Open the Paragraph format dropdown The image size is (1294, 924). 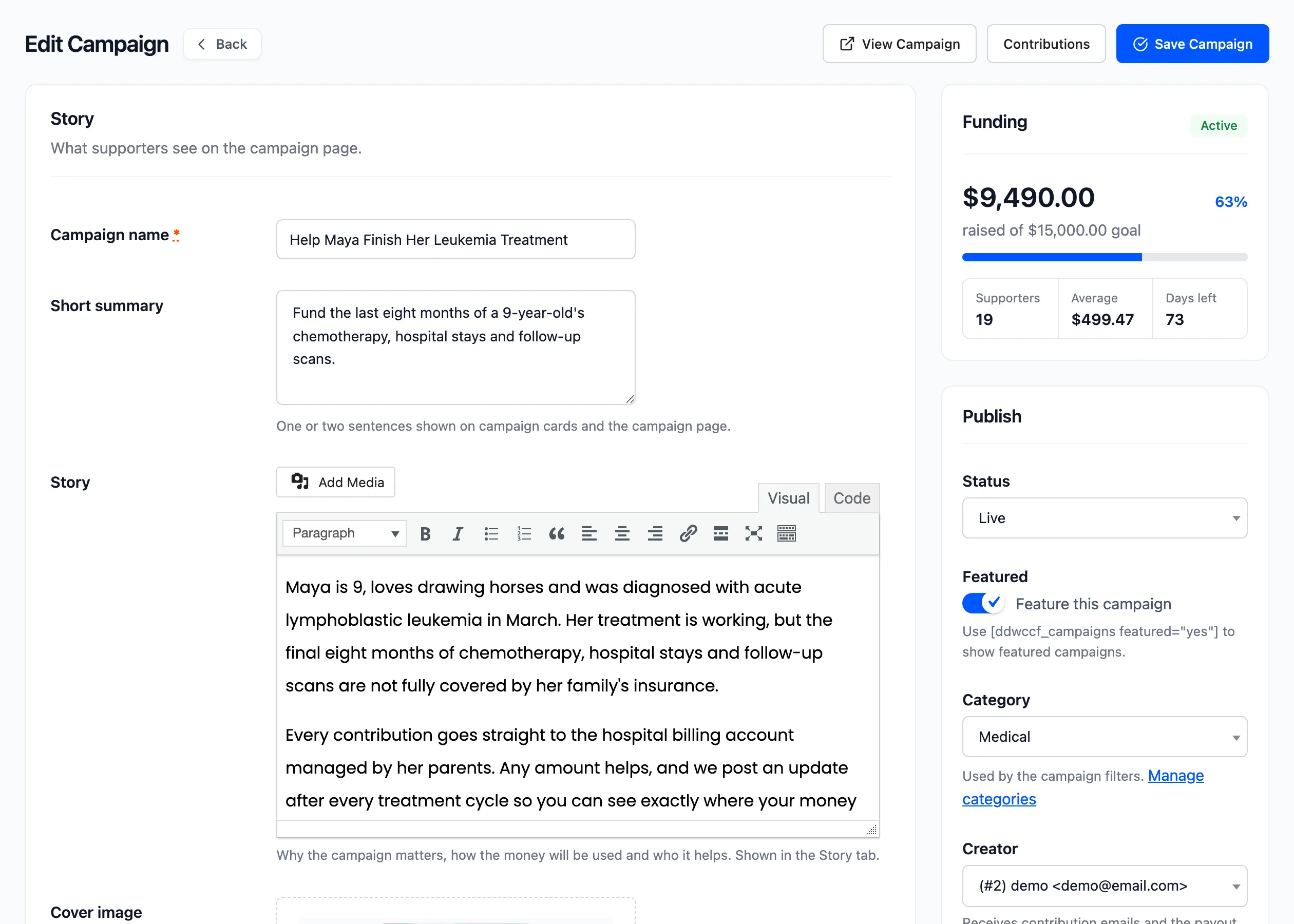344,533
